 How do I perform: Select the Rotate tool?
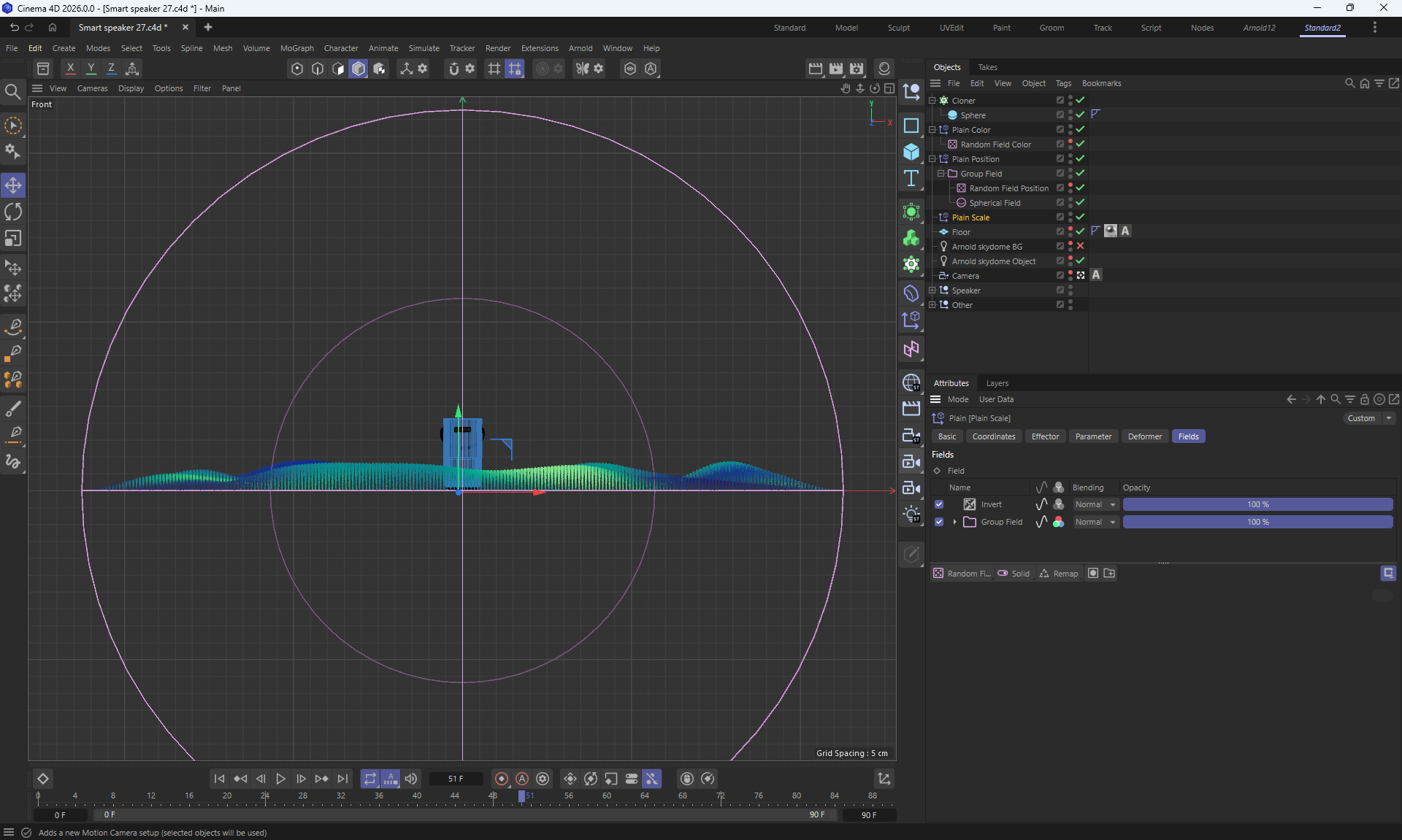(x=13, y=212)
